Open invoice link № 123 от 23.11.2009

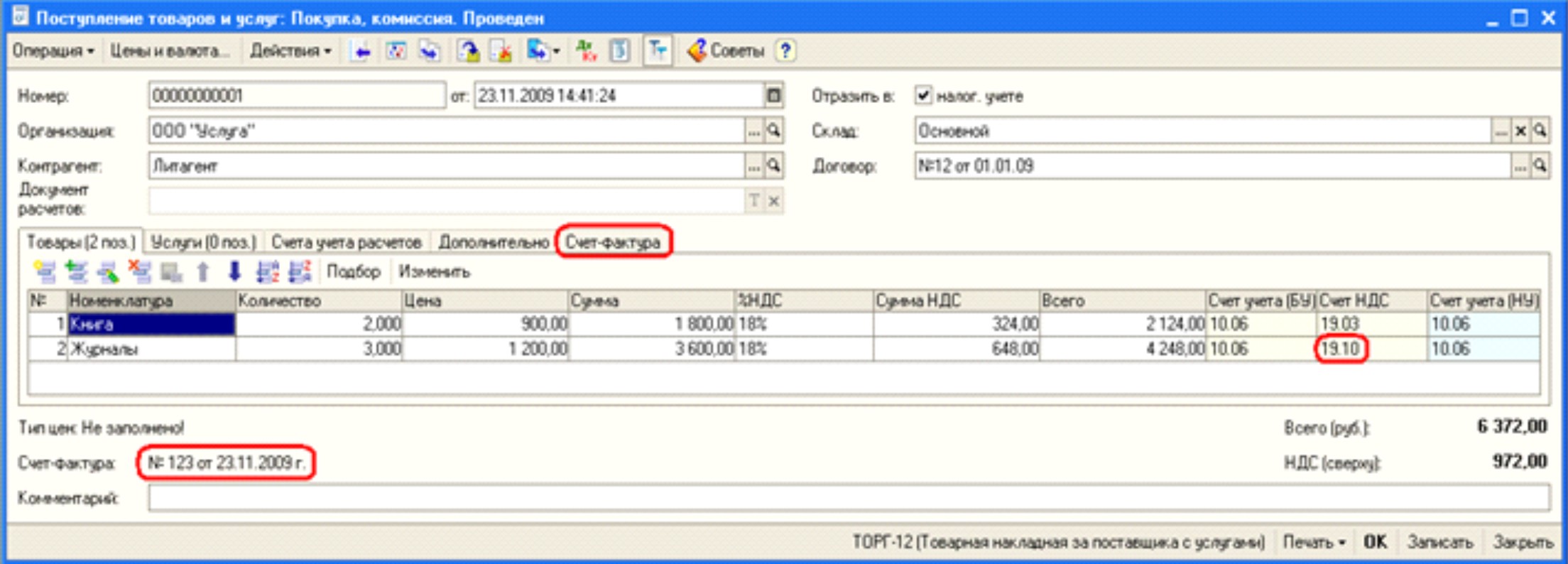(226, 463)
